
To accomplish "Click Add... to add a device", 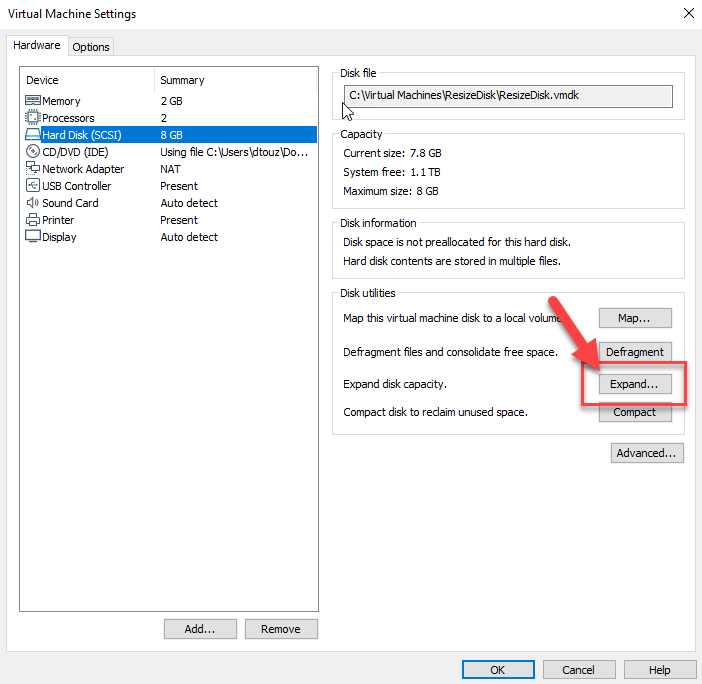I will point(200,629).
